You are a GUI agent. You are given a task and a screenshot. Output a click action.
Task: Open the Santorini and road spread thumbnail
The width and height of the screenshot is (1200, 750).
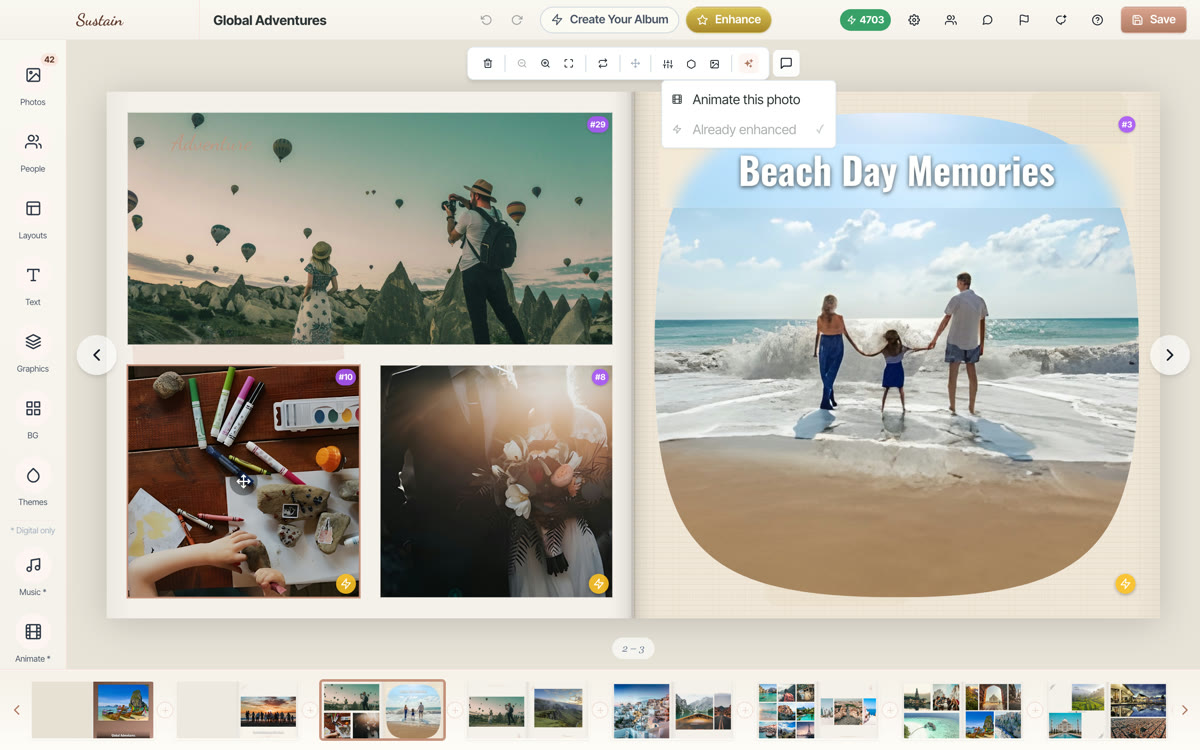coord(673,710)
